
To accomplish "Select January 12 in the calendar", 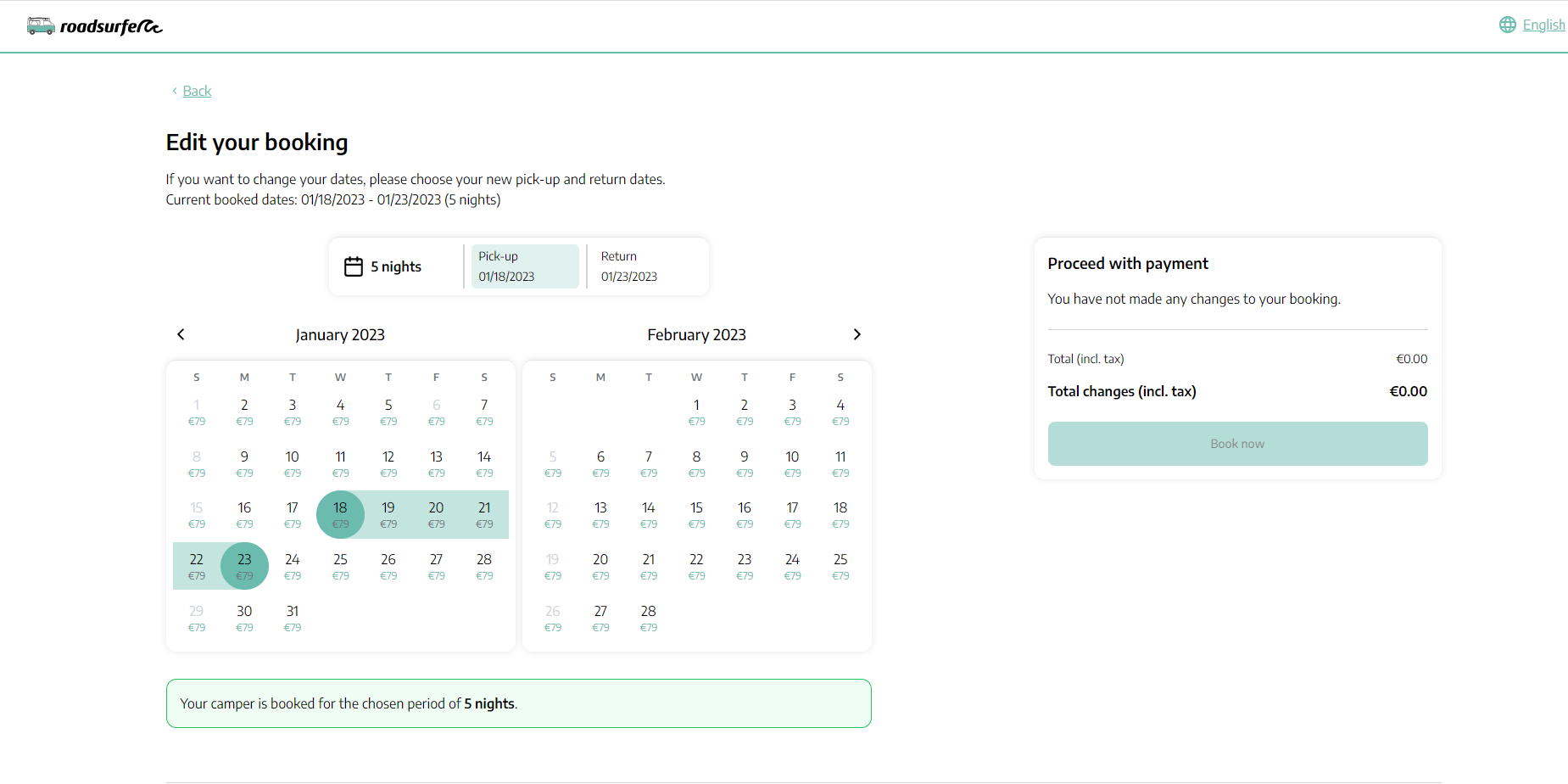I will (x=388, y=463).
